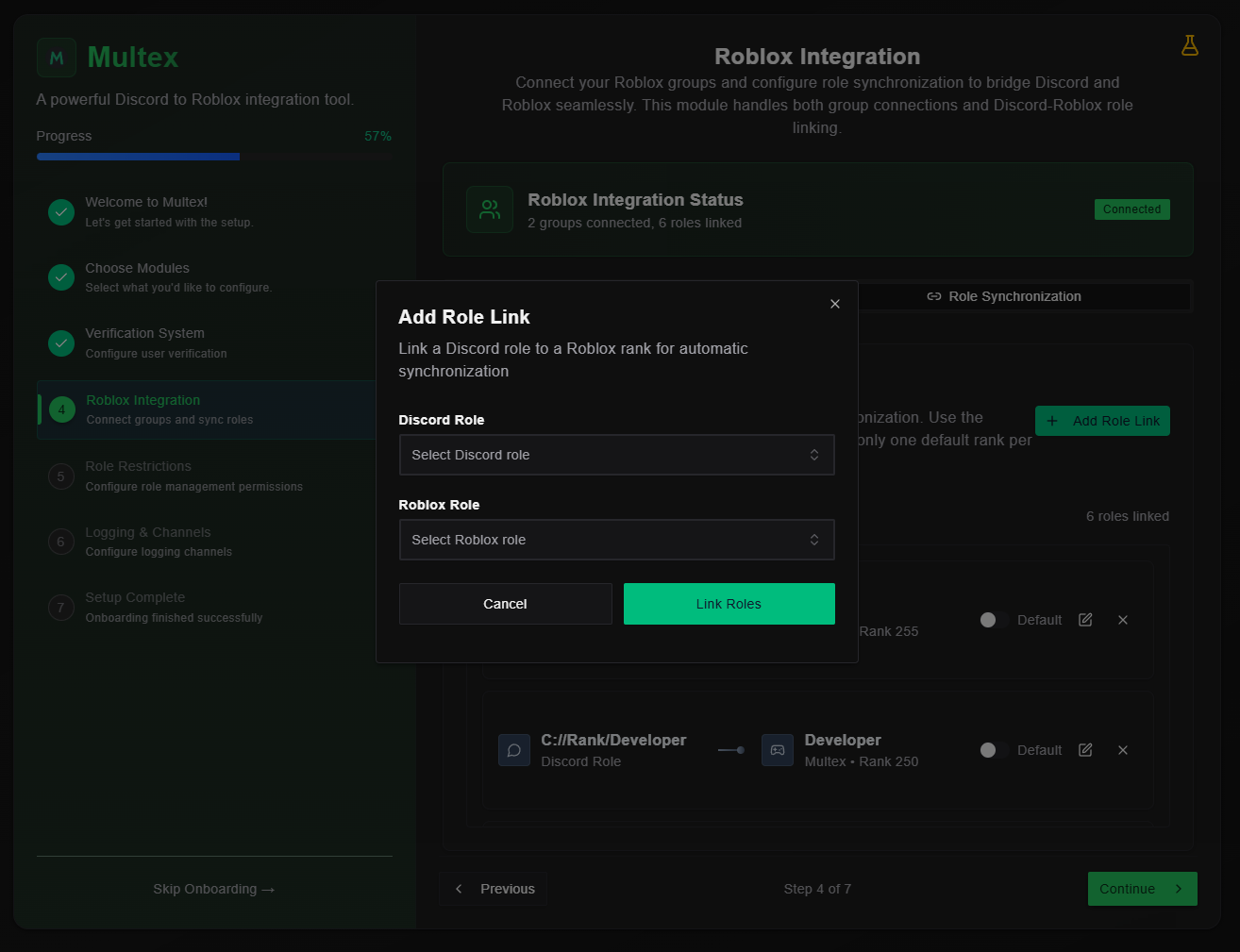Remove the Rank 255 role link
This screenshot has width=1240, height=952.
1123,620
